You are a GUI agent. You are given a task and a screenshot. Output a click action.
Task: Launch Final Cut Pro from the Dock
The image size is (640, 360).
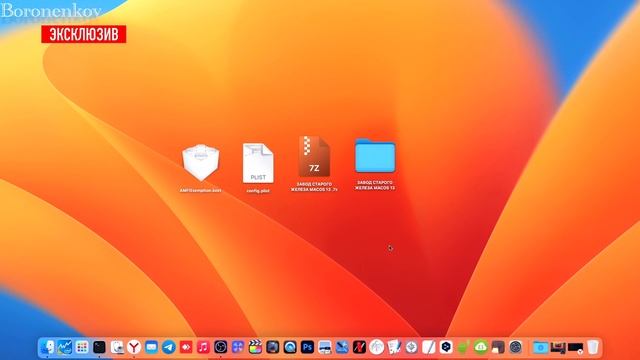(x=256, y=347)
